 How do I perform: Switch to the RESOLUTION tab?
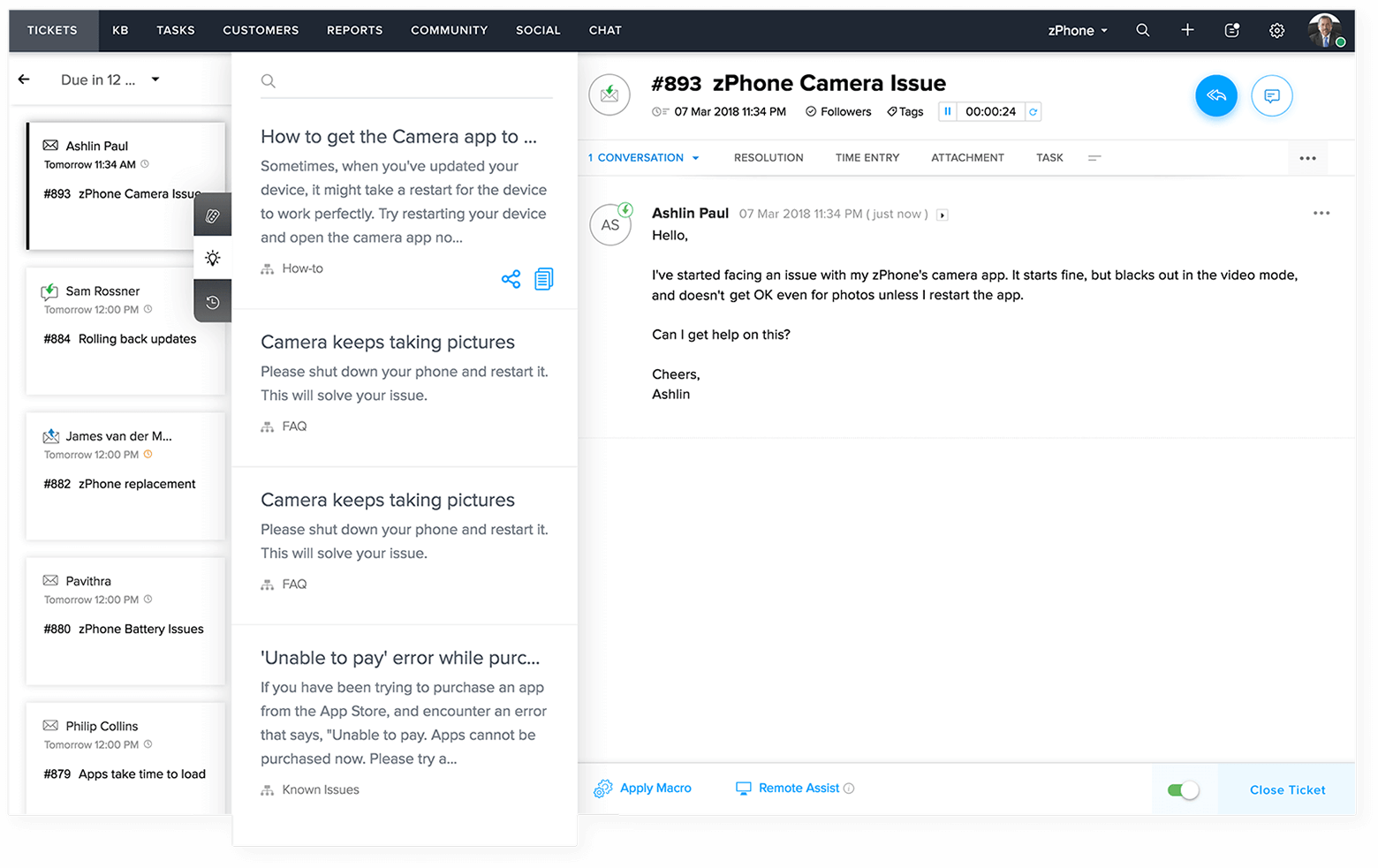[x=768, y=157]
